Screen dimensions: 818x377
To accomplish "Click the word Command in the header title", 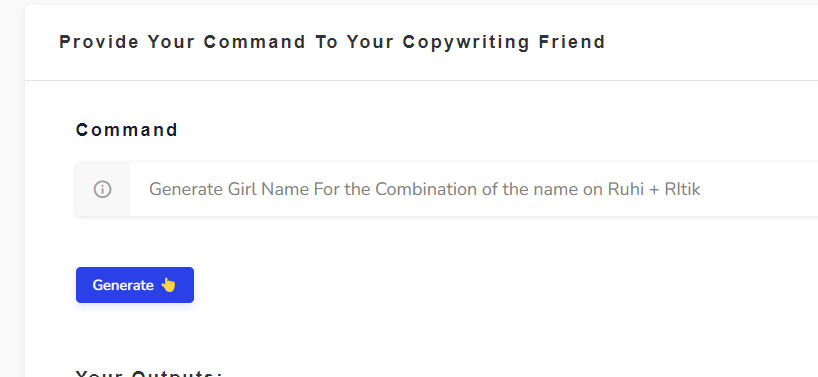I will point(255,42).
